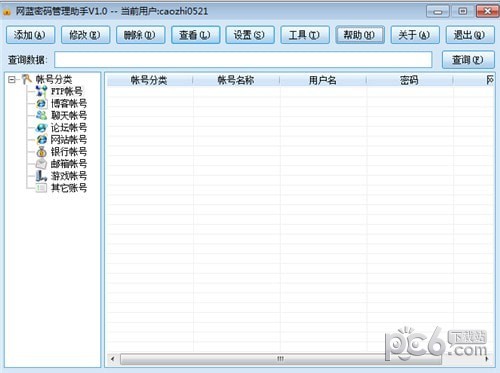500x373 pixels.
Task: Click the 博客帐号 browser icon
Action: tap(41, 103)
